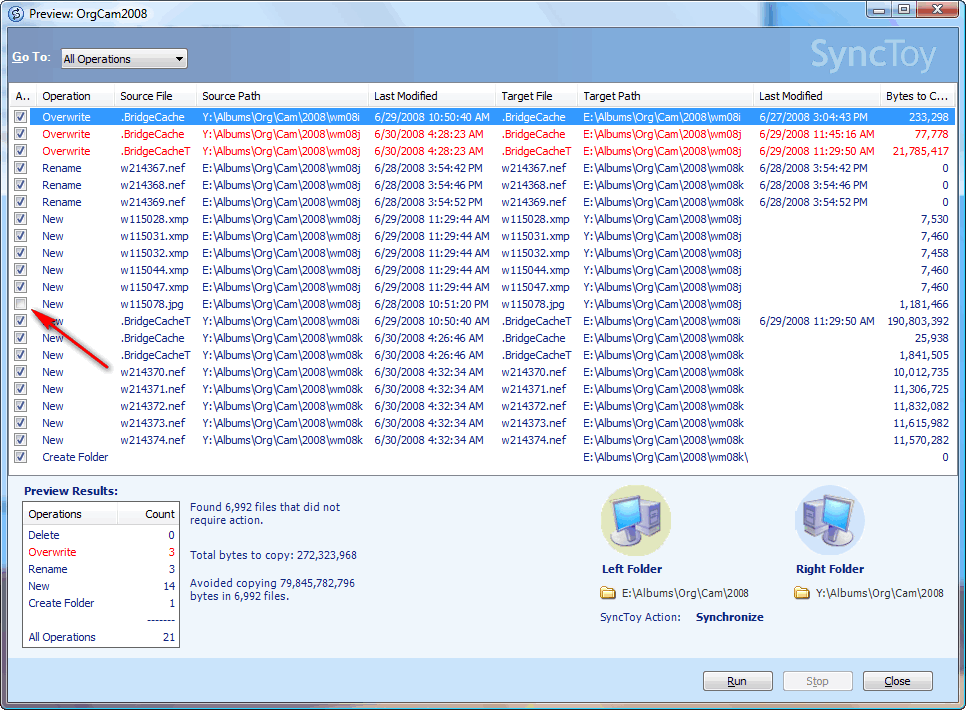Minimize the Preview window
The height and width of the screenshot is (710, 966).
[879, 9]
